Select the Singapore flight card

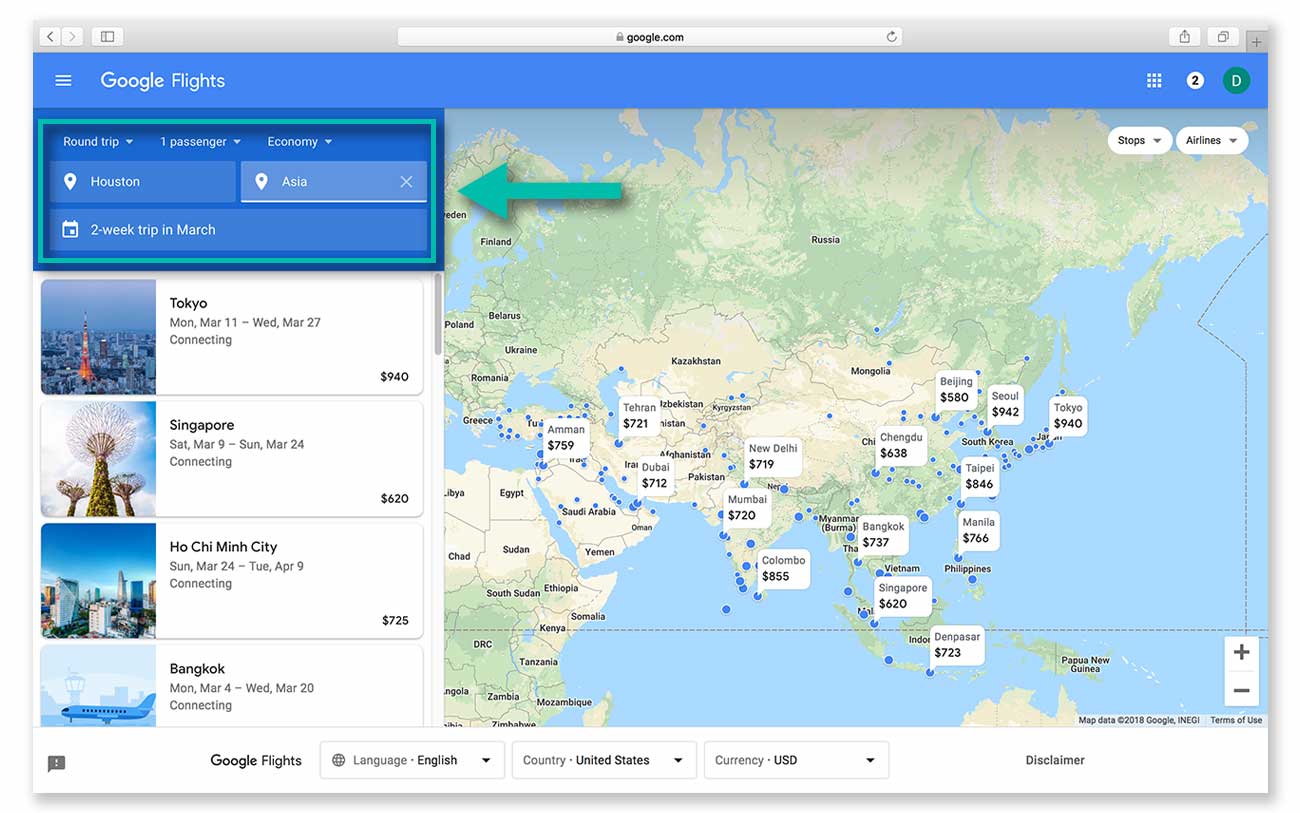[x=231, y=459]
